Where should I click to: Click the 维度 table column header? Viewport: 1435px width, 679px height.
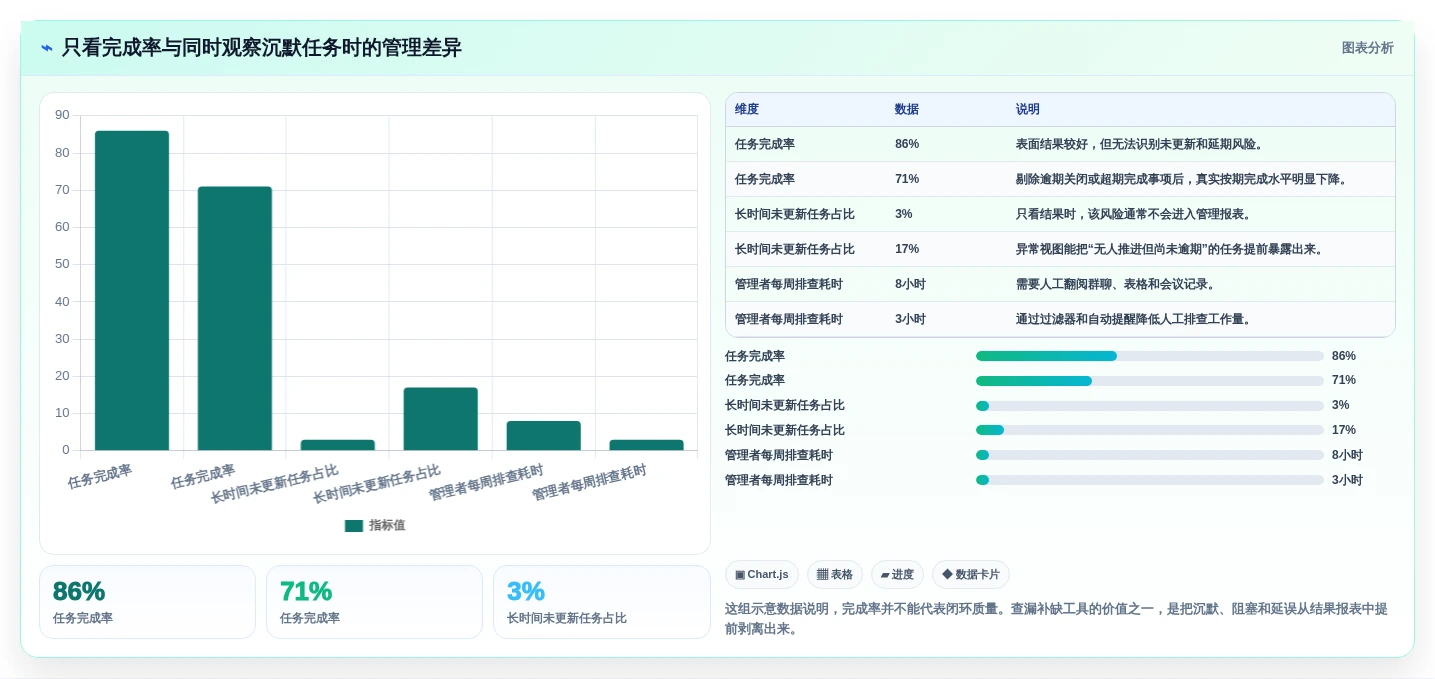747,110
